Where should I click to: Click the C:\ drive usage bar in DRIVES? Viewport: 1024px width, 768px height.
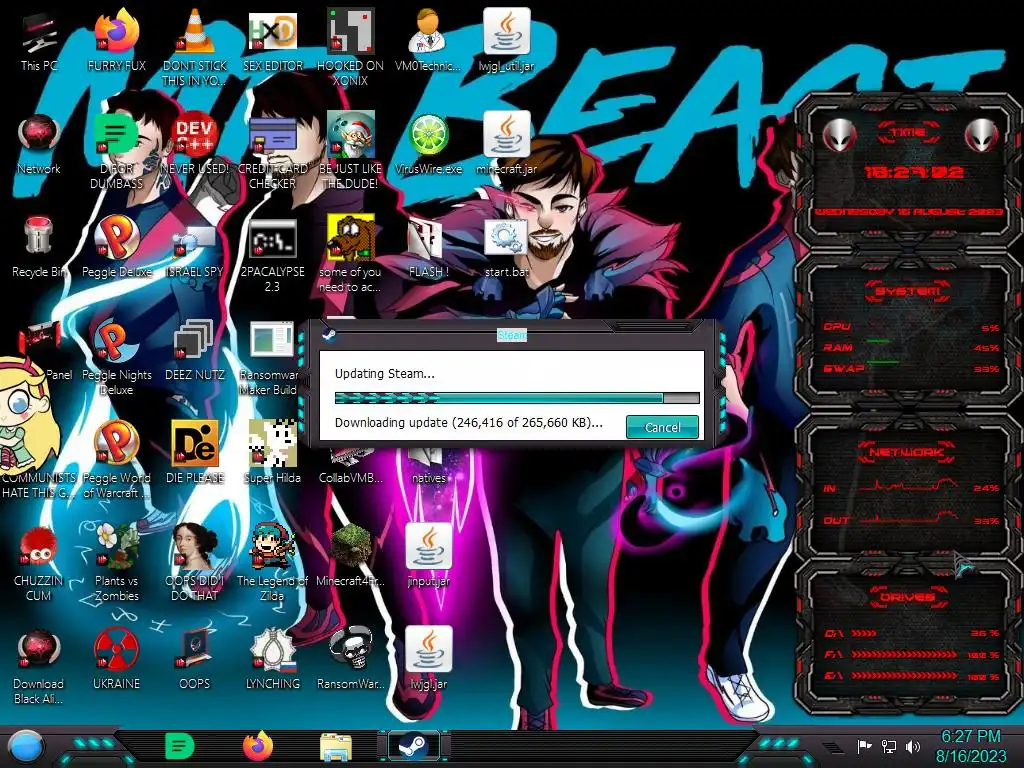(x=864, y=633)
